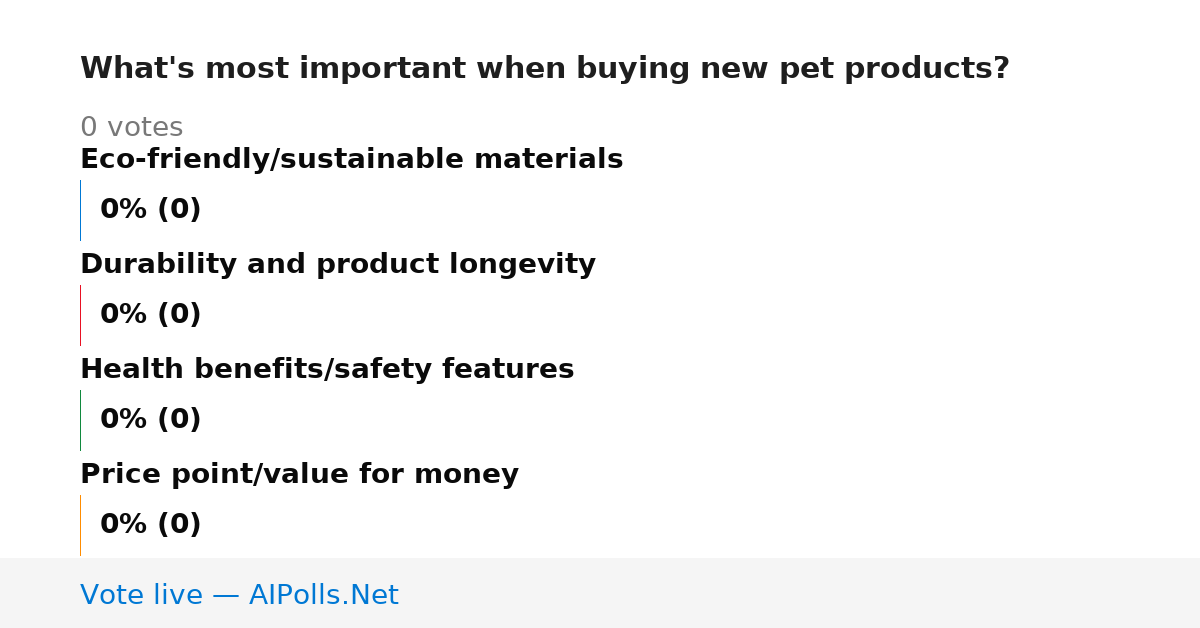This screenshot has height=628, width=1200.
Task: Click the poll question heading
Action: pos(545,69)
